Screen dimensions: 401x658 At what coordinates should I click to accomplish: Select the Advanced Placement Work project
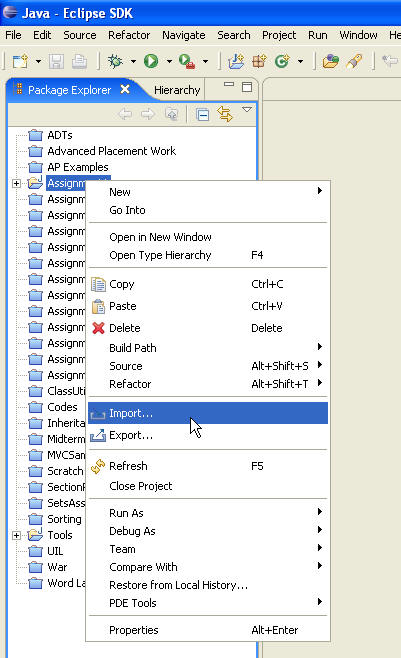tap(112, 151)
